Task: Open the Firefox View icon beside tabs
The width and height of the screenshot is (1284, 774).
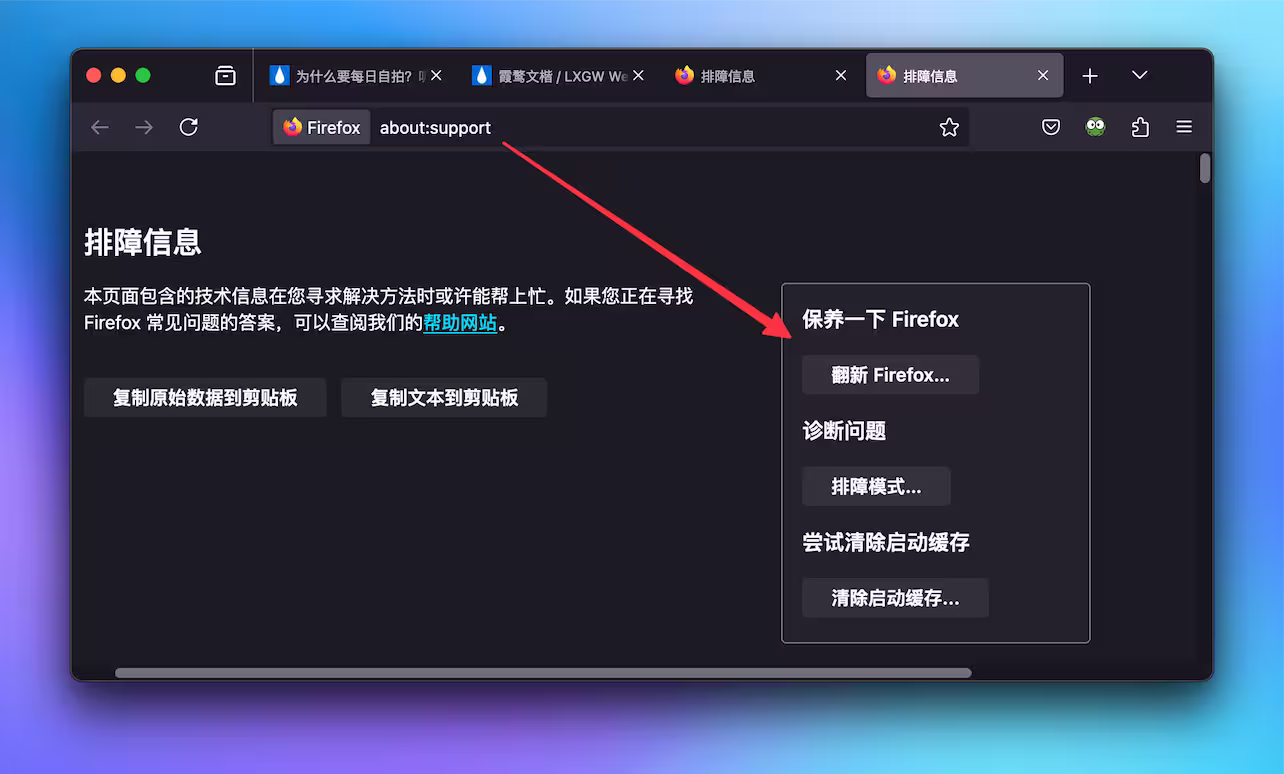Action: click(x=225, y=76)
